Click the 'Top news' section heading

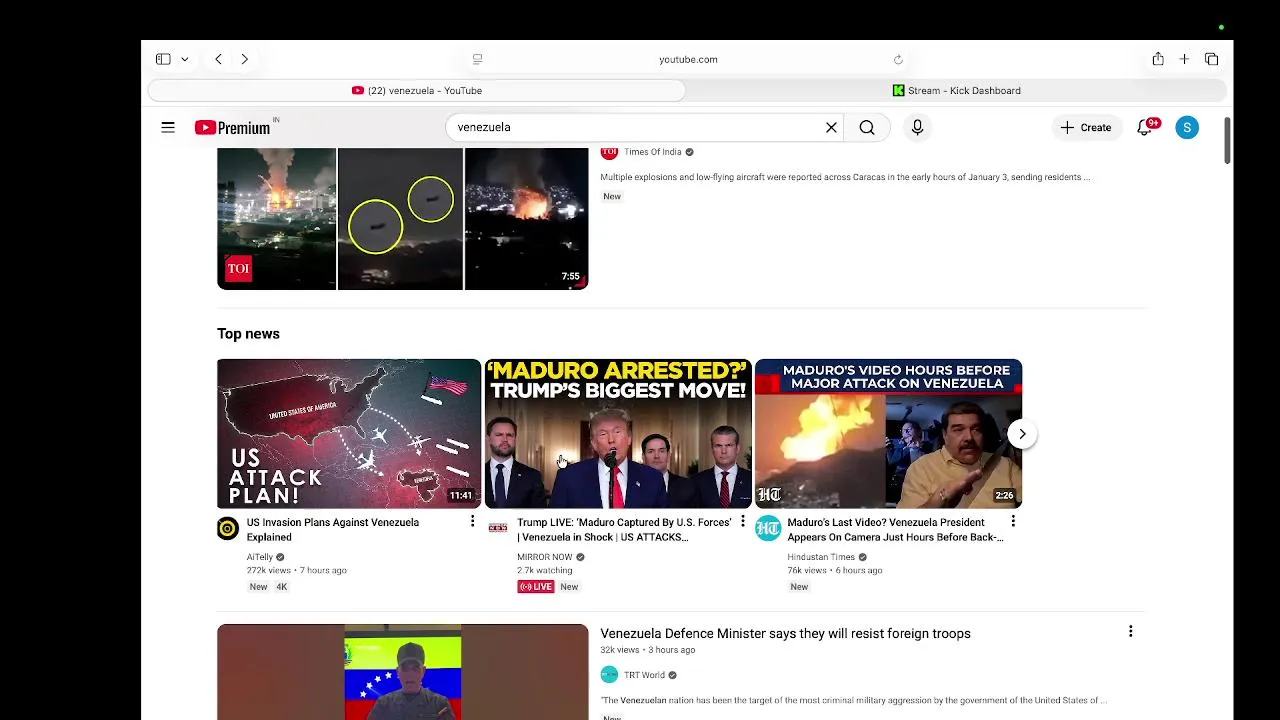tap(248, 334)
